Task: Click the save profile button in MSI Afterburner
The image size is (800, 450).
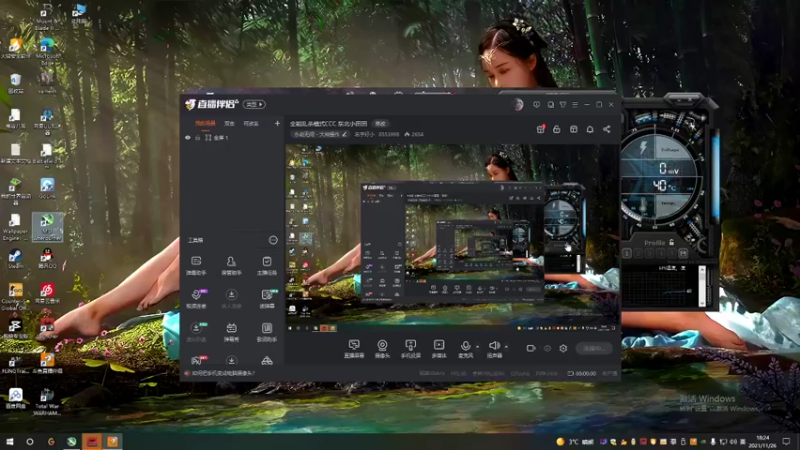Action: 684,253
